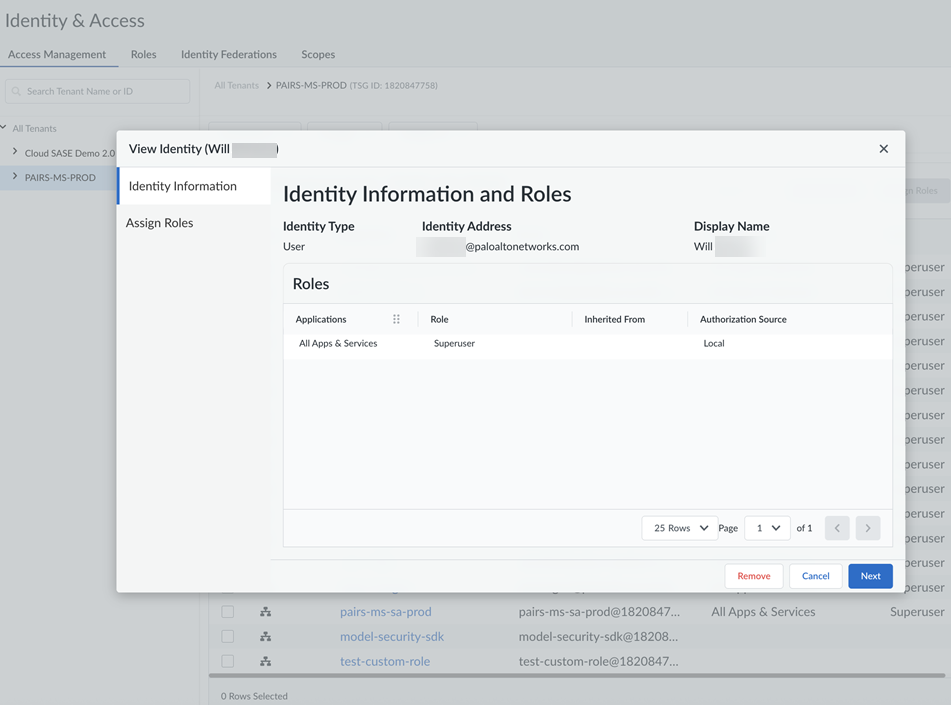The image size is (951, 705).
Task: Open the page number dropdown
Action: [x=767, y=528]
